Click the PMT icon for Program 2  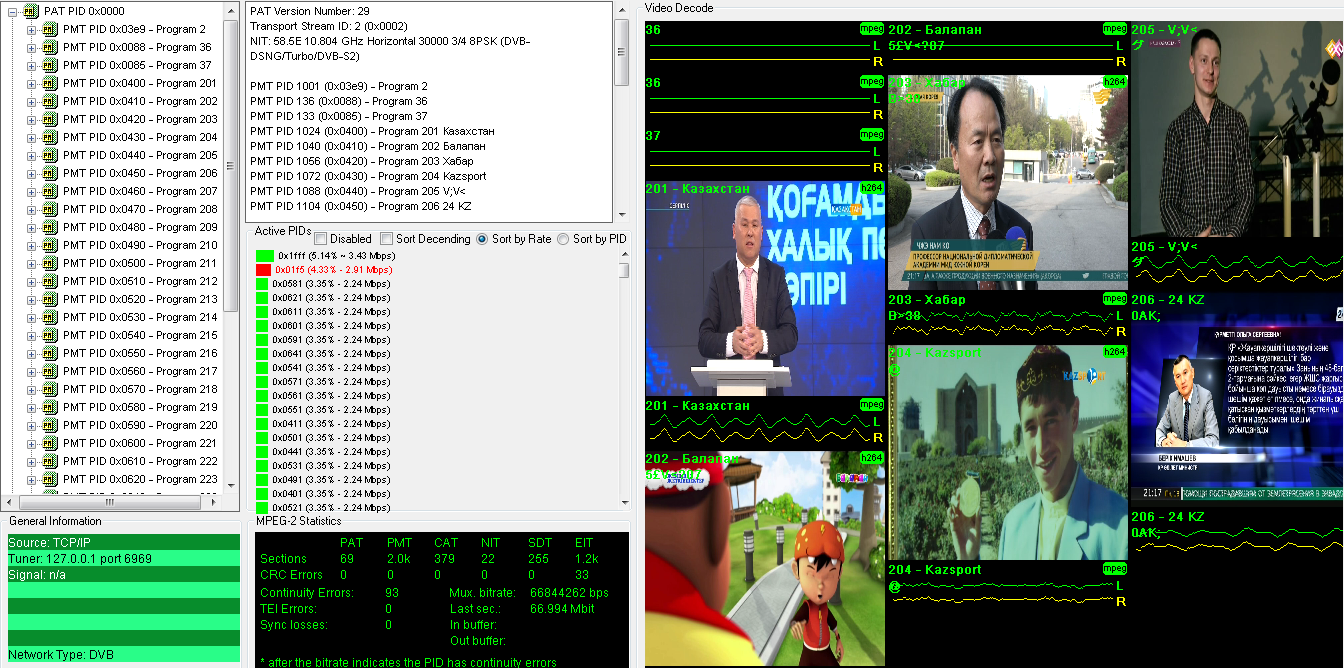[x=50, y=29]
